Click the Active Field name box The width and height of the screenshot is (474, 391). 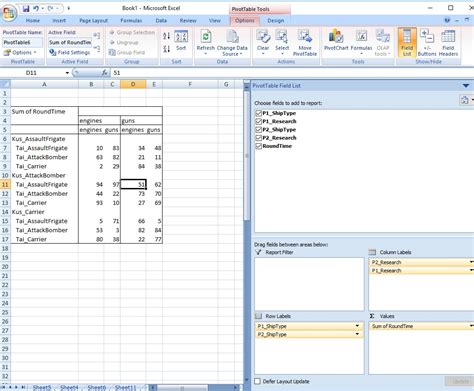(70, 42)
